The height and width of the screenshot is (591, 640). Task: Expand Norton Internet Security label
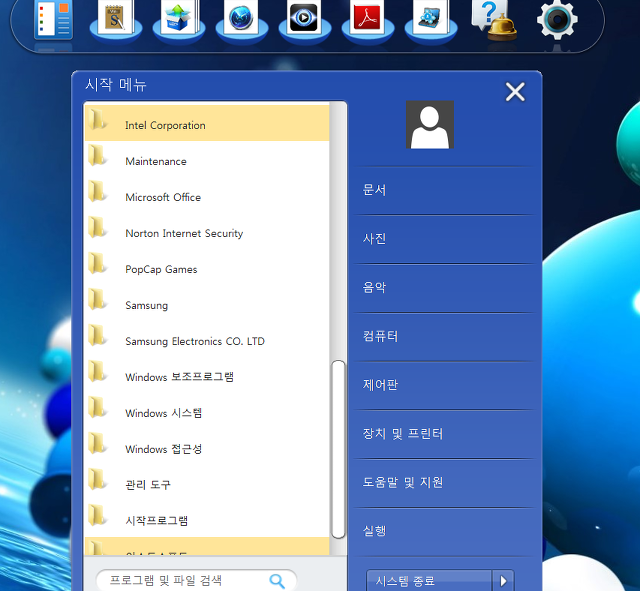(184, 233)
